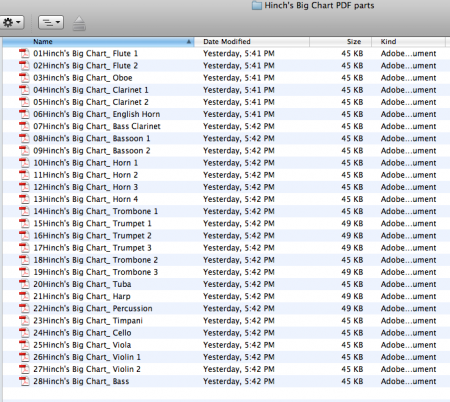450x402 pixels.
Task: Click the folder icon beside Hinch's Big Chart PDF parts
Action: pos(256,6)
